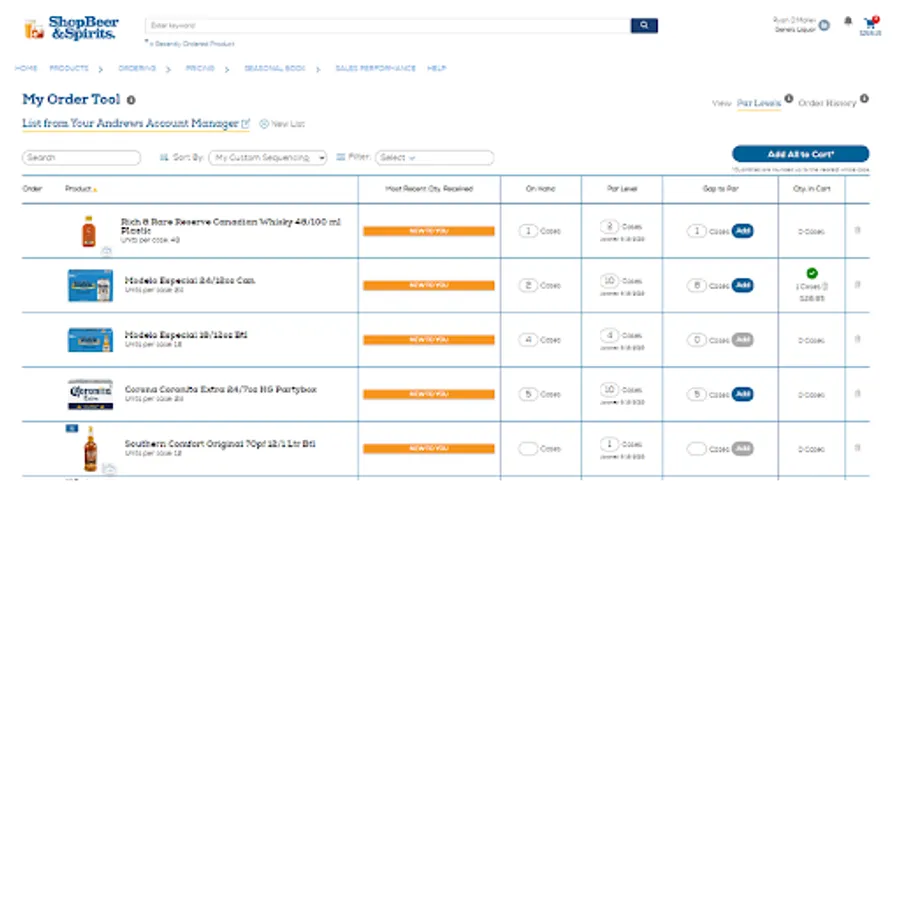The image size is (900, 900).
Task: Open the Sort By My Custom Sequencing dropdown
Action: (x=268, y=158)
